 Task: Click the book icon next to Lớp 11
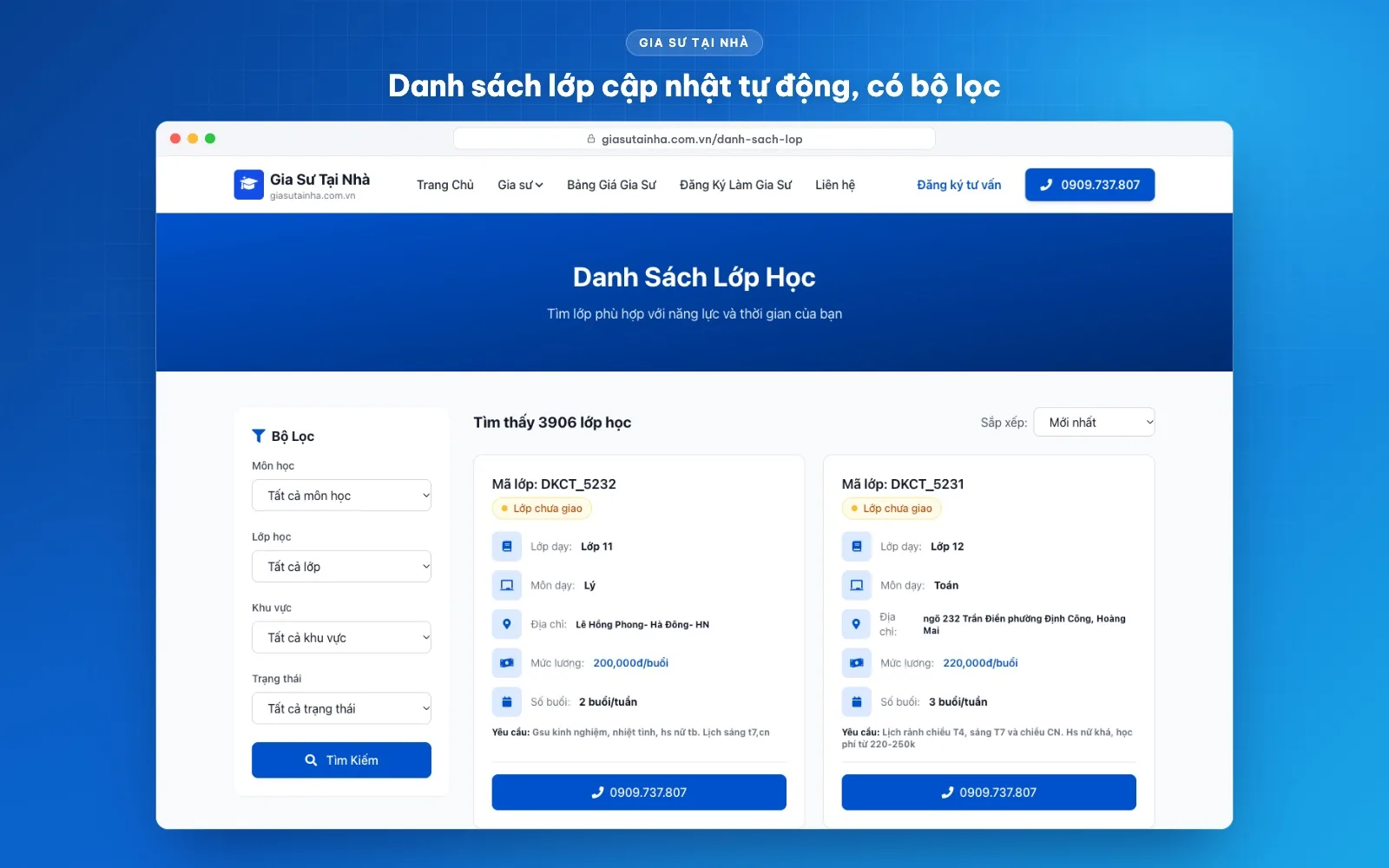(x=507, y=547)
